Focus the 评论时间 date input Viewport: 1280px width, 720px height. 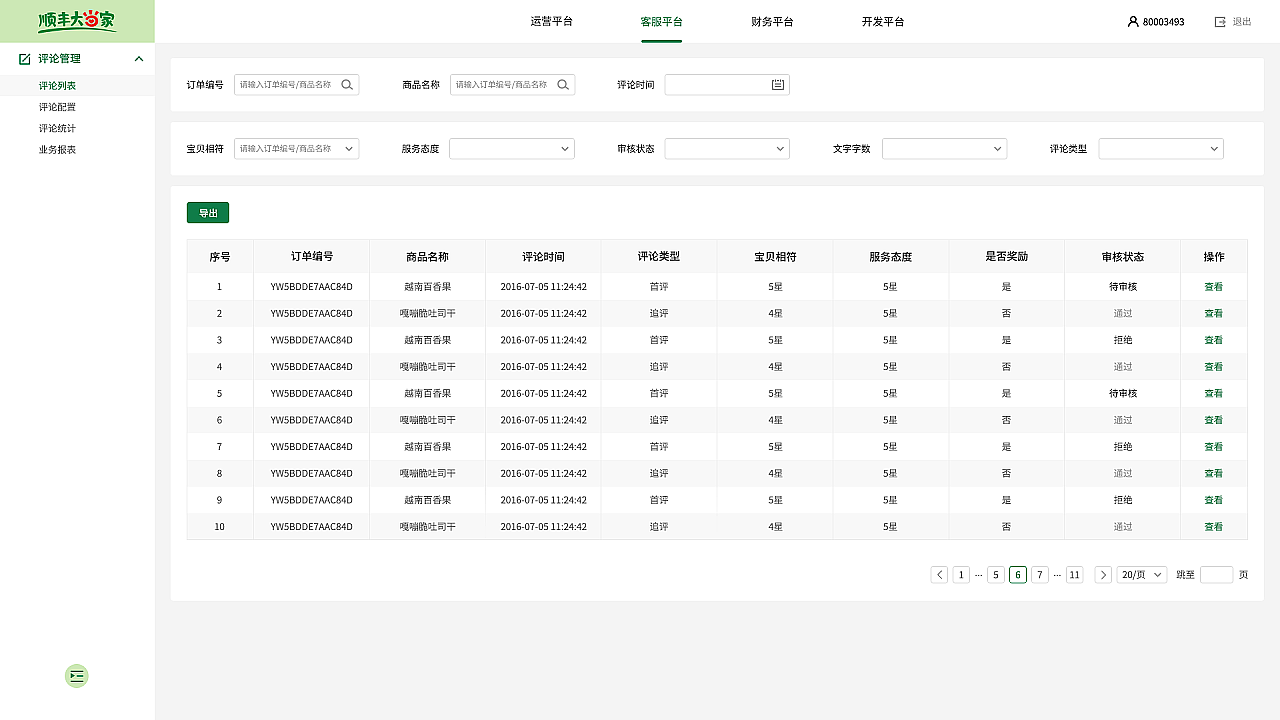tap(727, 85)
